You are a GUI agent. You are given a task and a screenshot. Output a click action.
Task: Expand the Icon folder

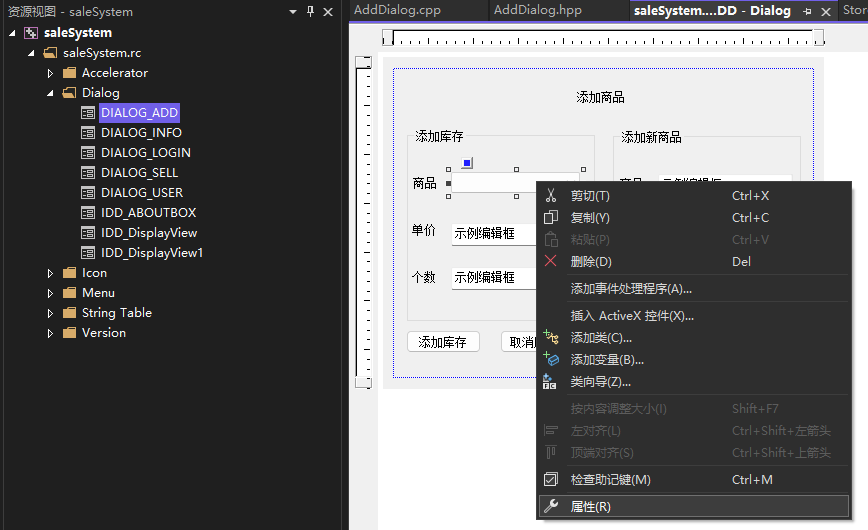pos(50,273)
